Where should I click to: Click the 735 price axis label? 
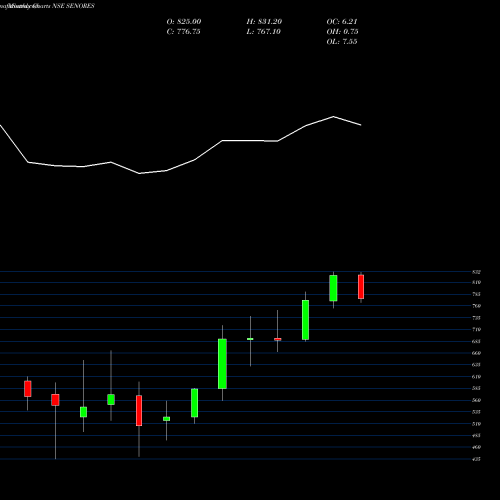[476, 318]
